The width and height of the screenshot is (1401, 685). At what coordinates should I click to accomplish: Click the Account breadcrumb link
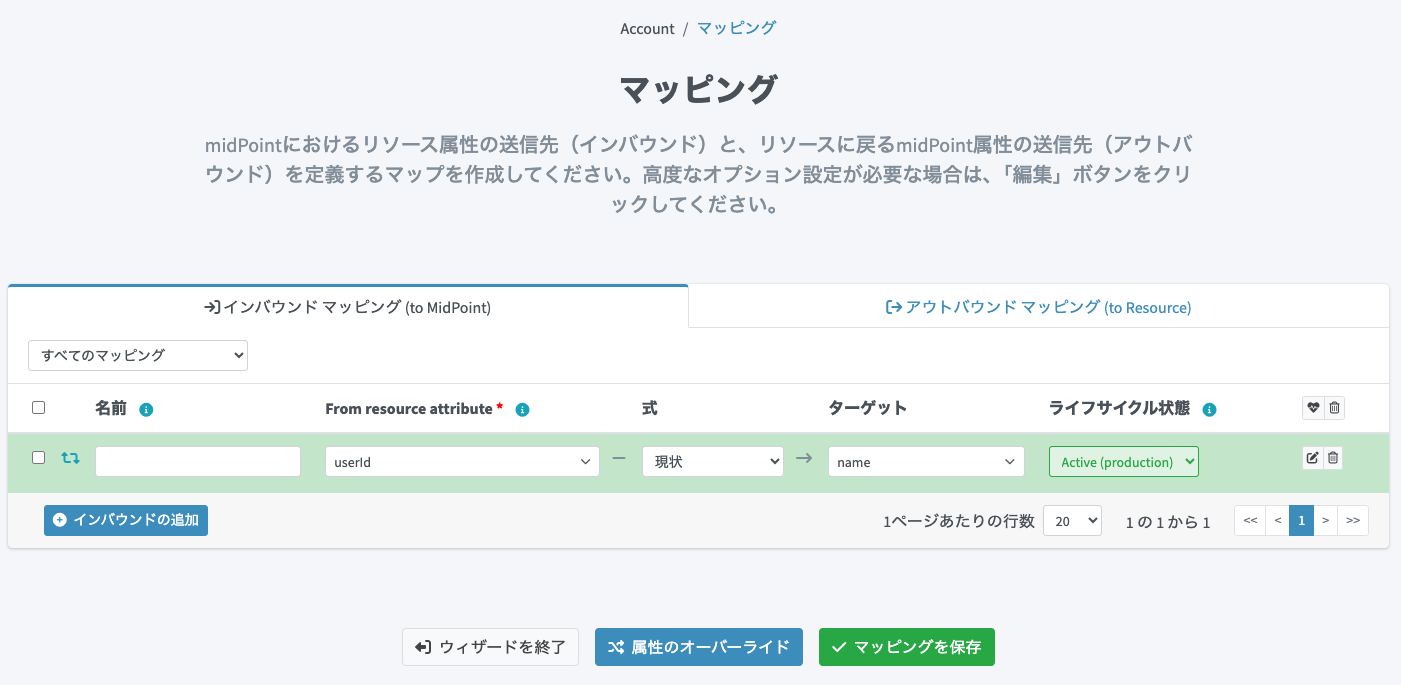[x=647, y=28]
